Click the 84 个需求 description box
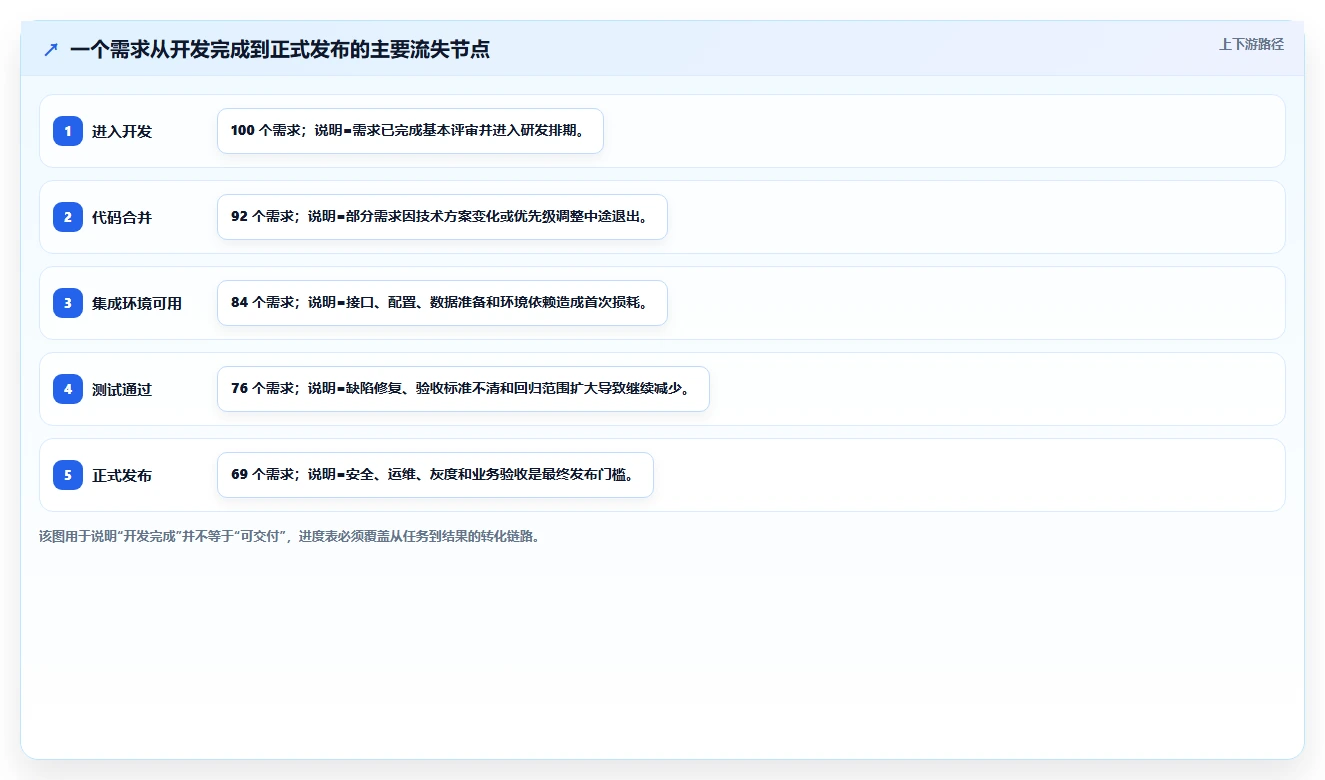Viewport: 1325px width, 780px height. 442,303
